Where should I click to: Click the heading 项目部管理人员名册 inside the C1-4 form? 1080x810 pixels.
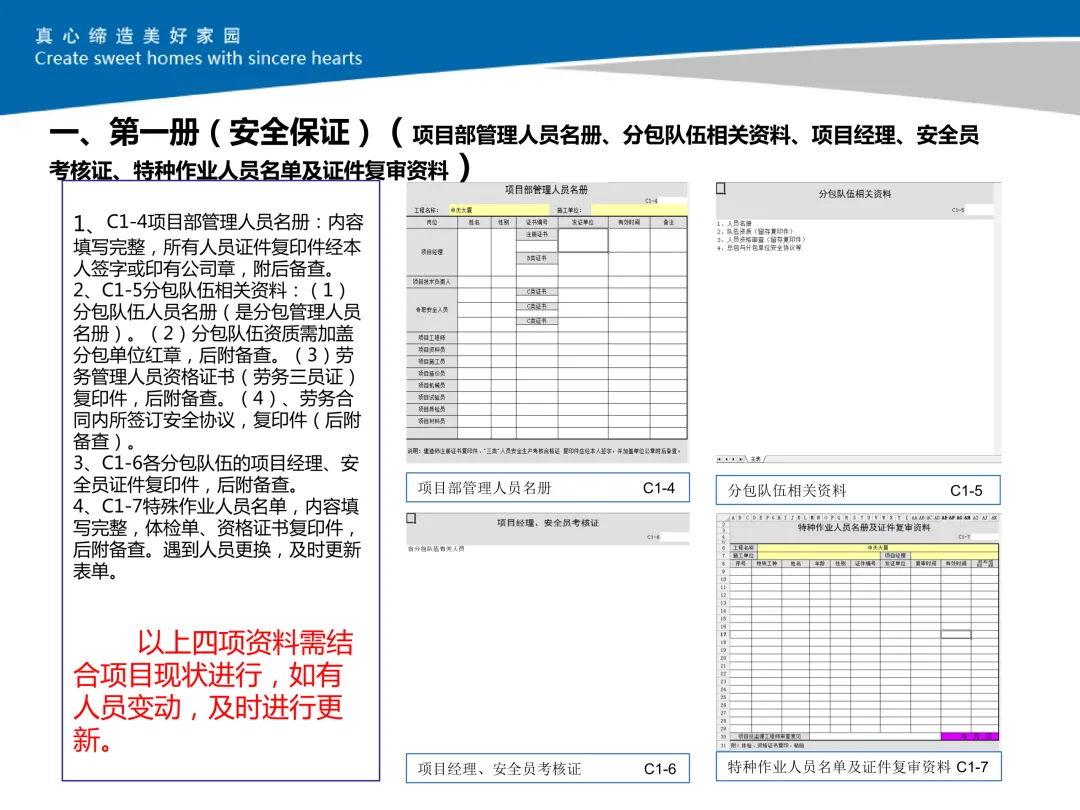(x=546, y=189)
